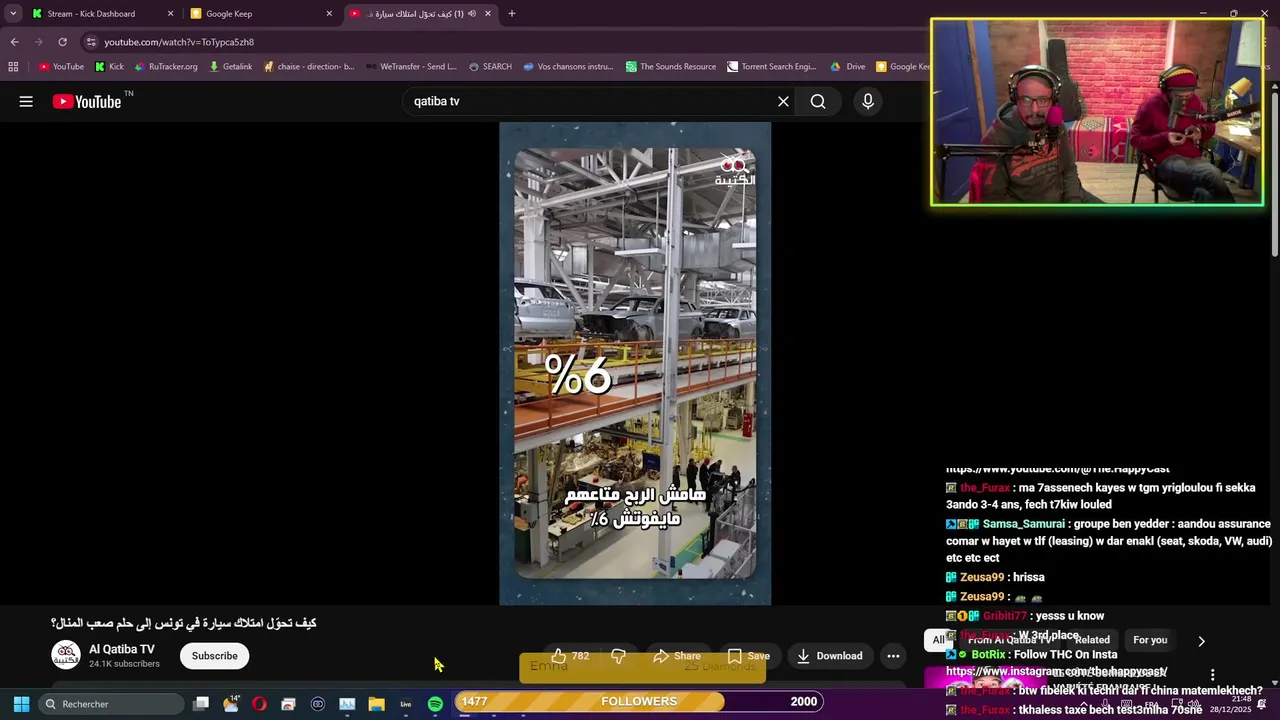Open Getalink bookmark
Viewport: 1280px width, 720px height.
(230, 67)
